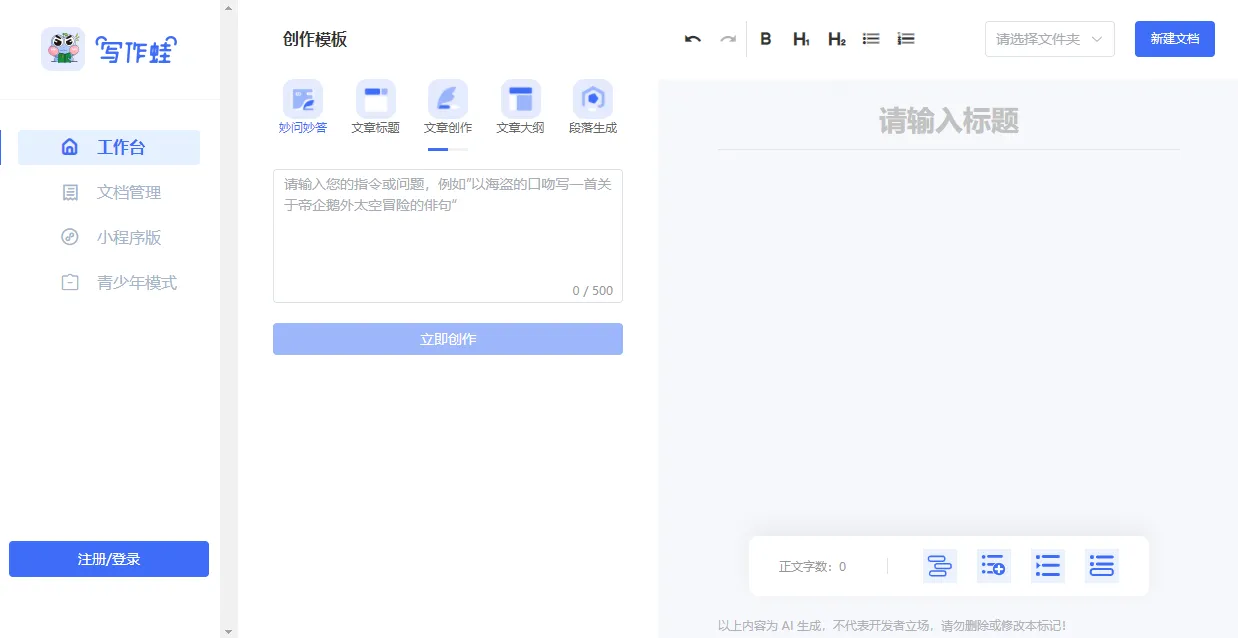The height and width of the screenshot is (638, 1238).
Task: Click the third bottom toolbar list icon
Action: tap(1048, 566)
